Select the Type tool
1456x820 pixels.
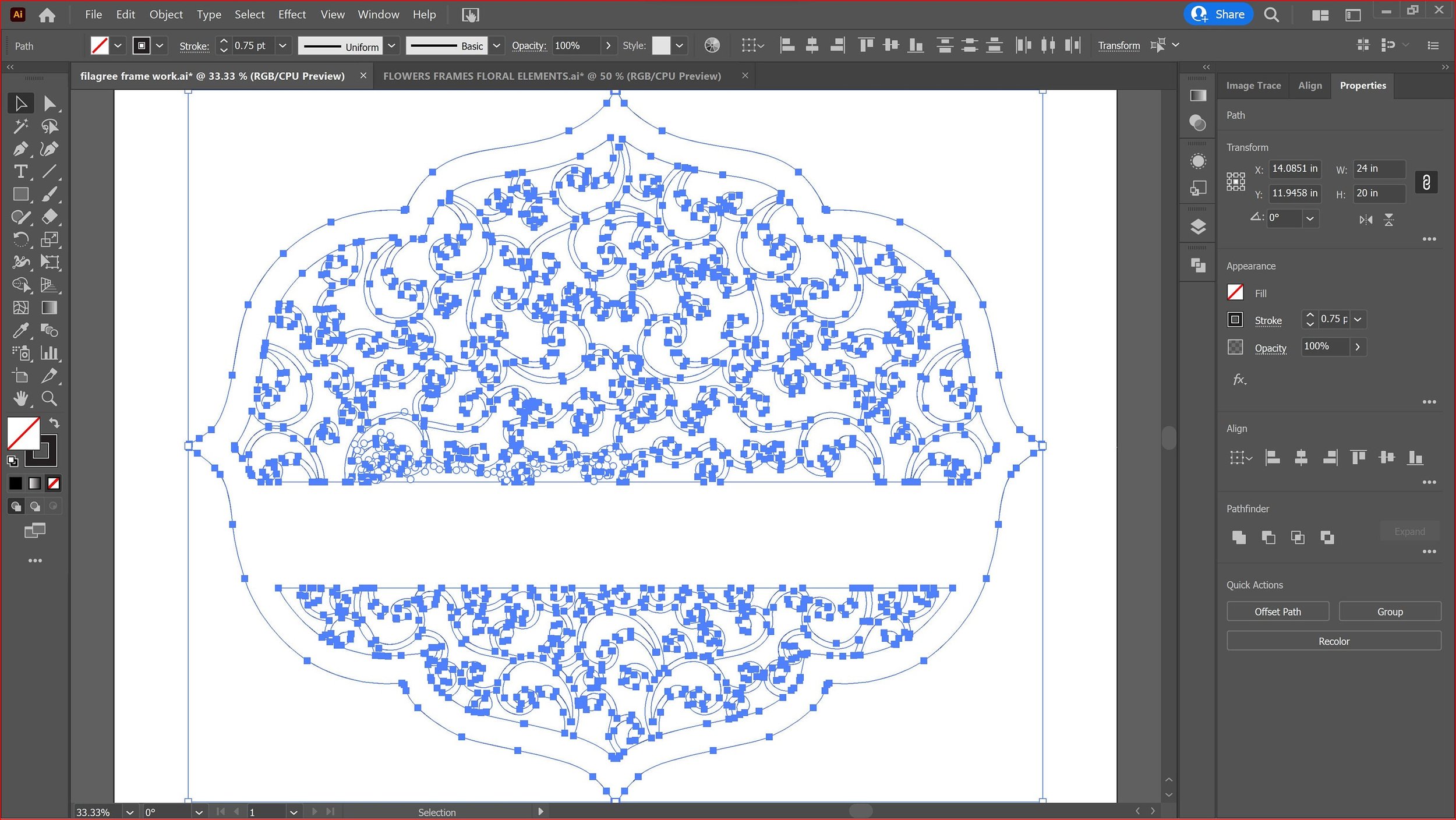pyautogui.click(x=21, y=172)
